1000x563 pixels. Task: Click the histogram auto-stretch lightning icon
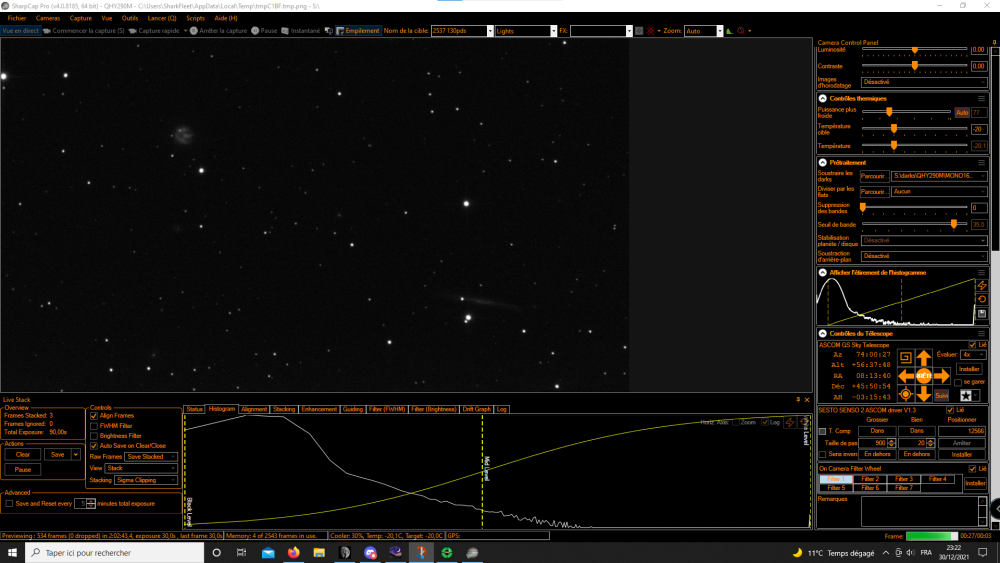point(982,285)
